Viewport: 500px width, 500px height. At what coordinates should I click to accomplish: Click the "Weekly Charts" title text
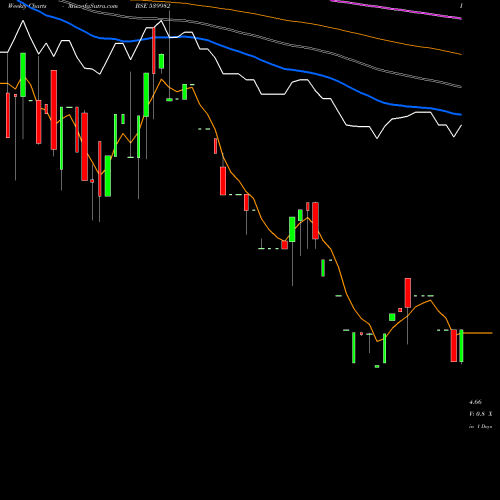tap(27, 6)
